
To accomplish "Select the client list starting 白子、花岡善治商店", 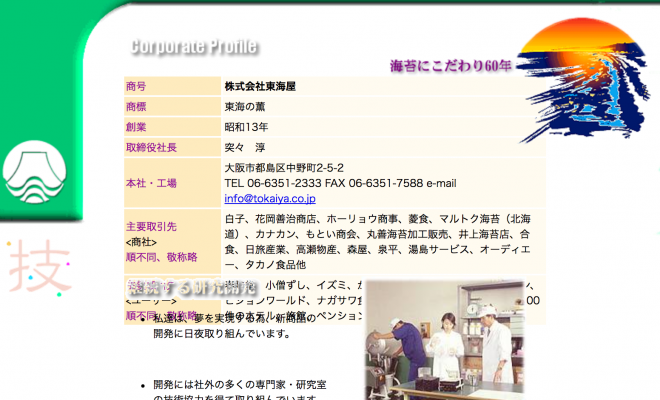I will (377, 242).
